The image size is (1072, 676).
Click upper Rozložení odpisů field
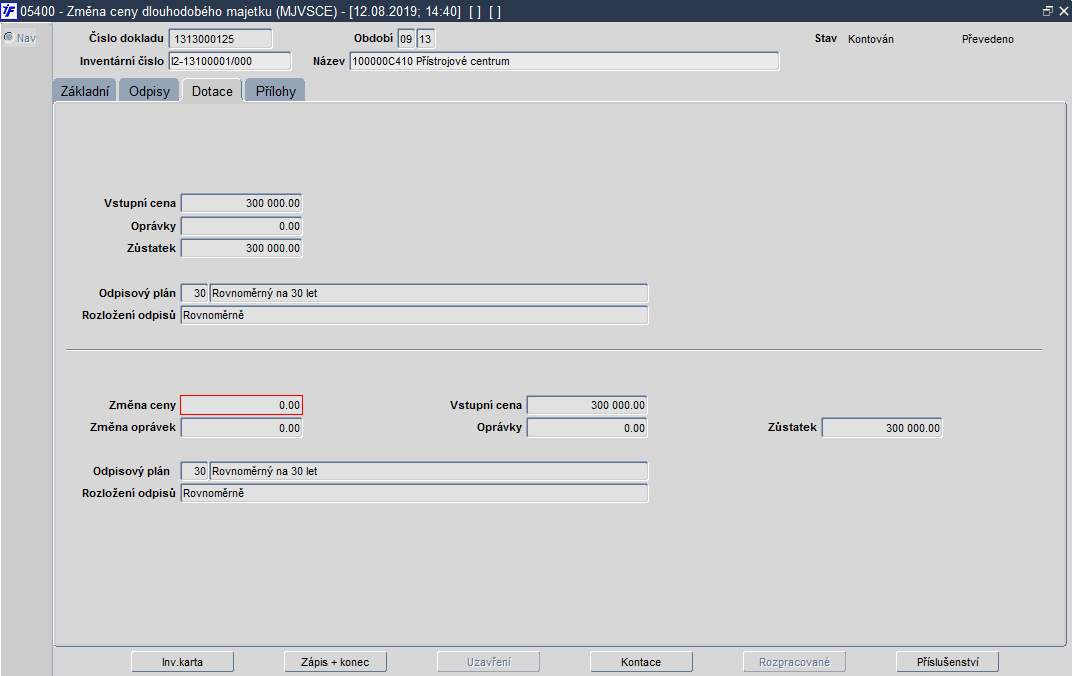[414, 315]
